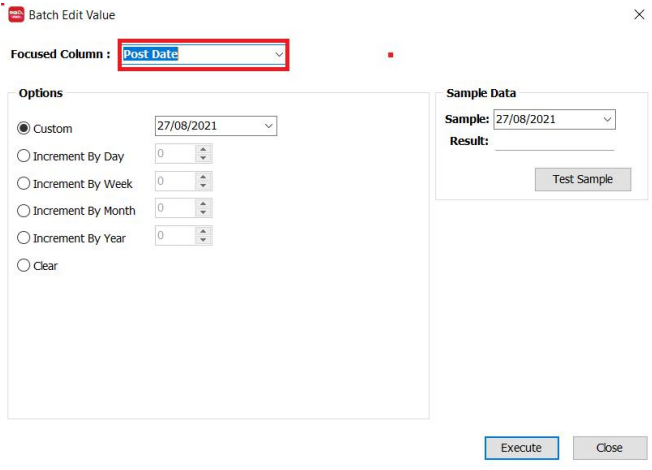Click the Execute button
The image size is (652, 470).
point(521,448)
